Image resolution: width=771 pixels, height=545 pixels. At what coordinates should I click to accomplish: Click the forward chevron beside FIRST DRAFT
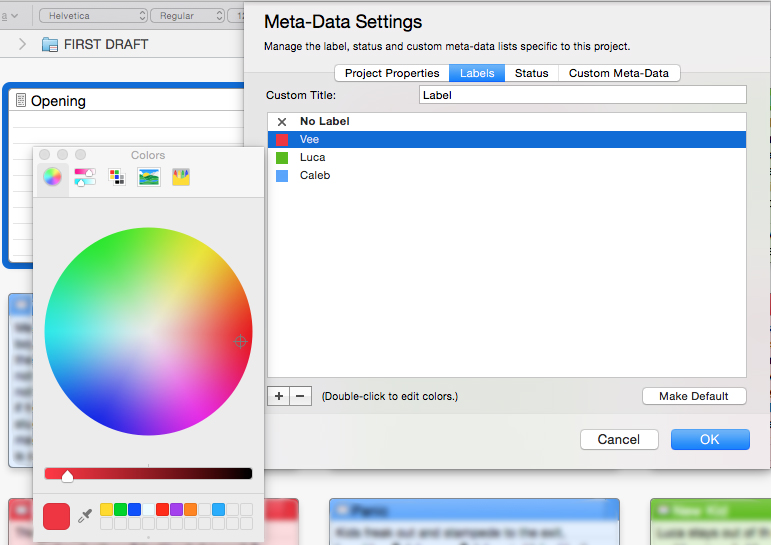[22, 45]
